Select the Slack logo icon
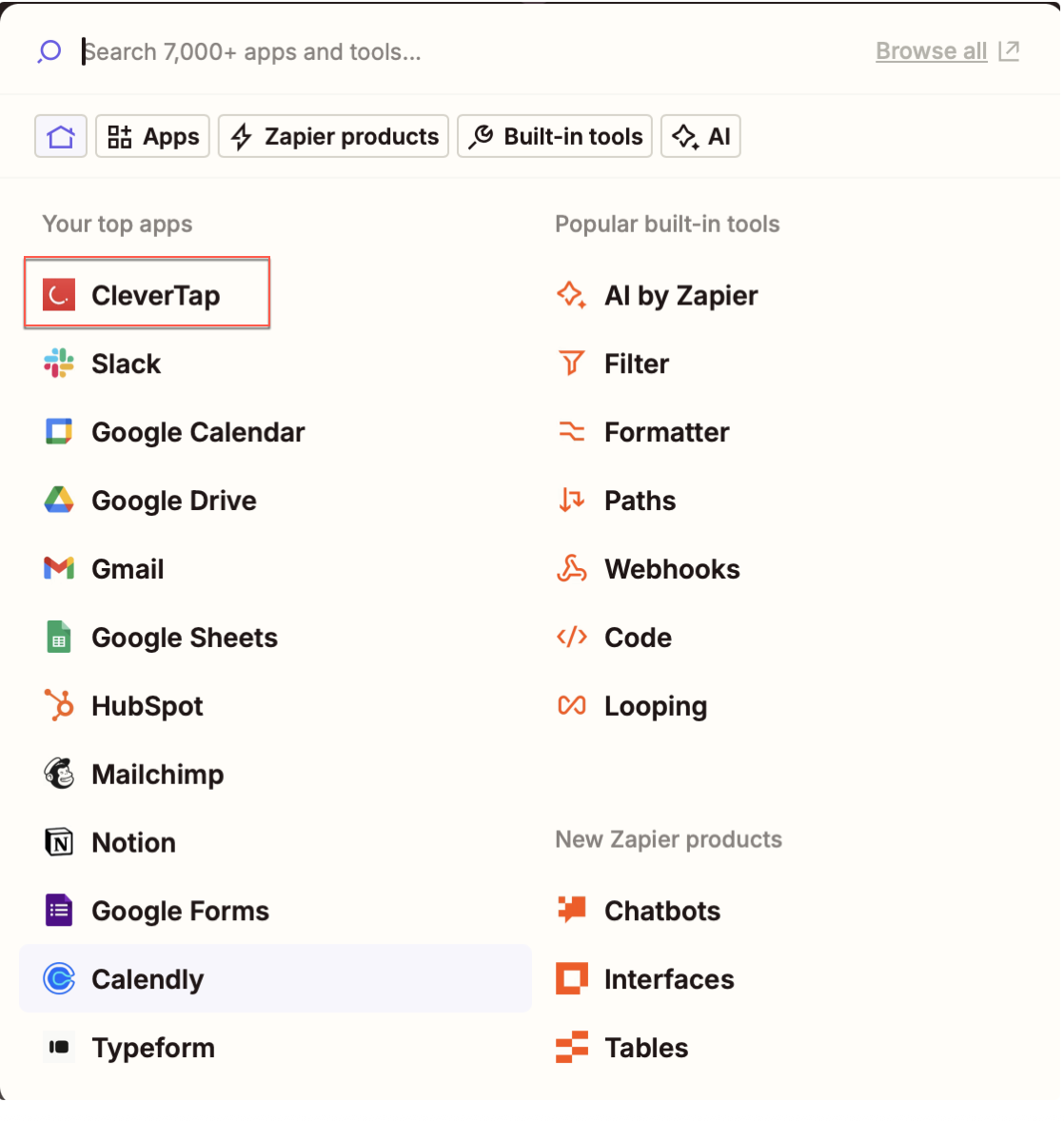The width and height of the screenshot is (1064, 1121). click(x=59, y=364)
